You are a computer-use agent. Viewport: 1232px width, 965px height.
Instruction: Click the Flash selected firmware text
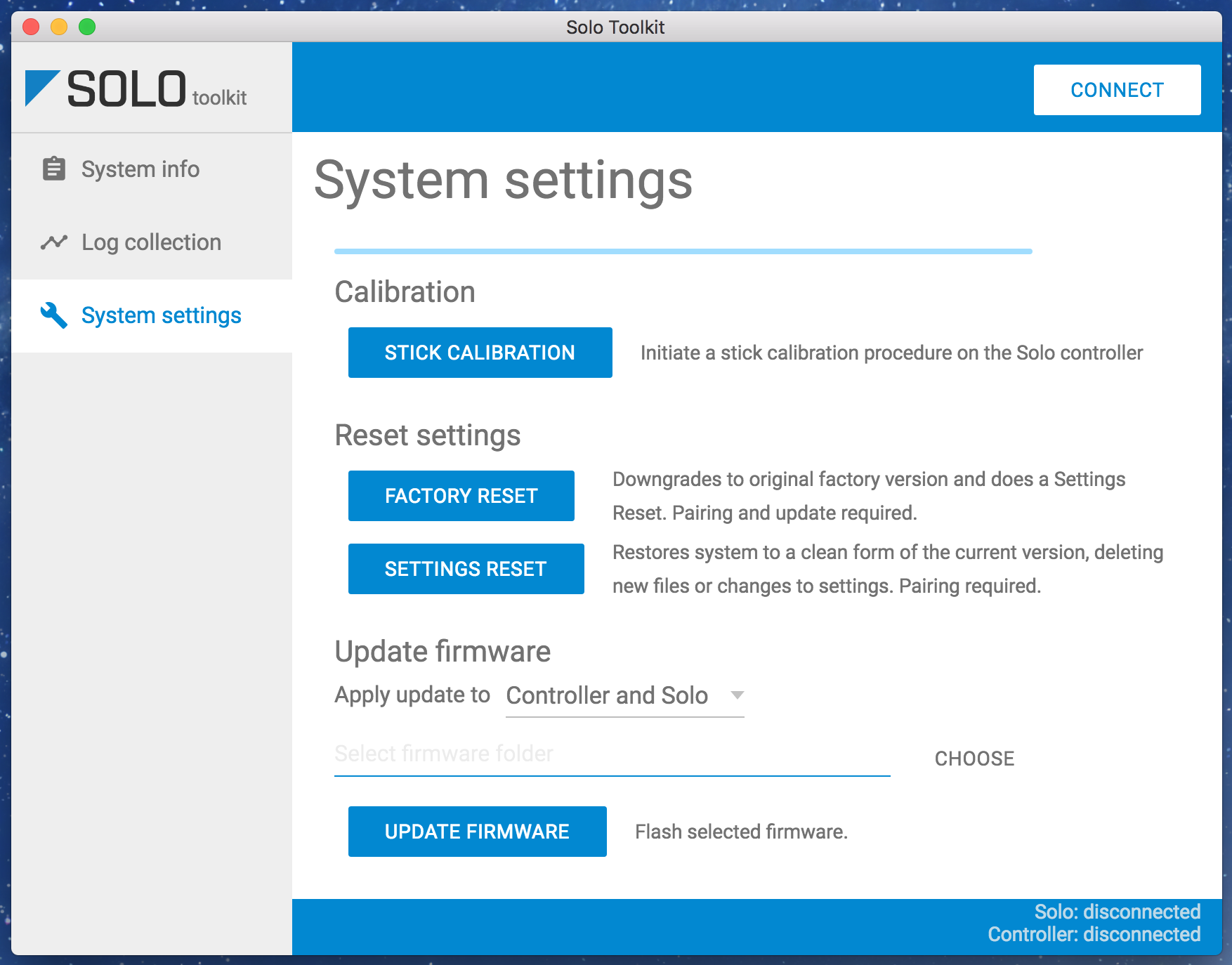(741, 832)
